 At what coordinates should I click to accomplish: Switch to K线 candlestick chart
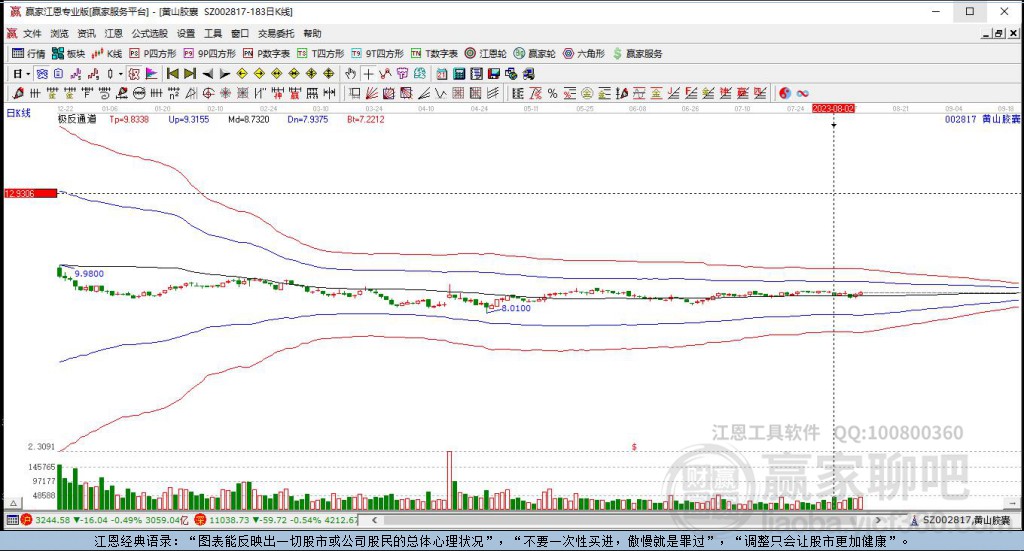click(108, 53)
